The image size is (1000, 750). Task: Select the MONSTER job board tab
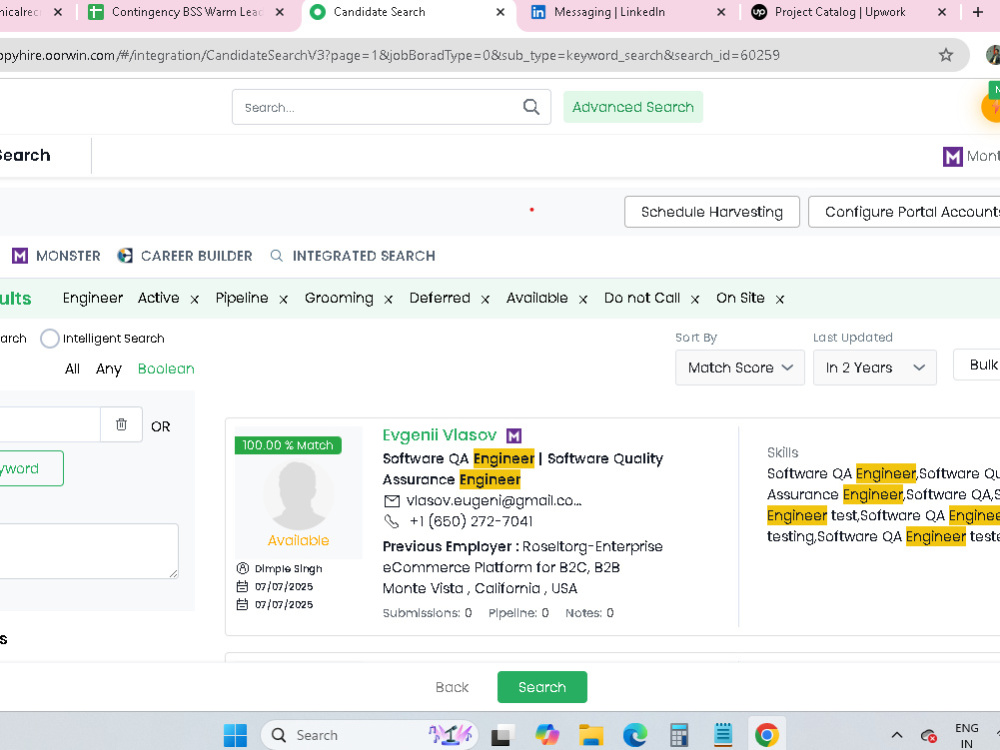click(56, 256)
